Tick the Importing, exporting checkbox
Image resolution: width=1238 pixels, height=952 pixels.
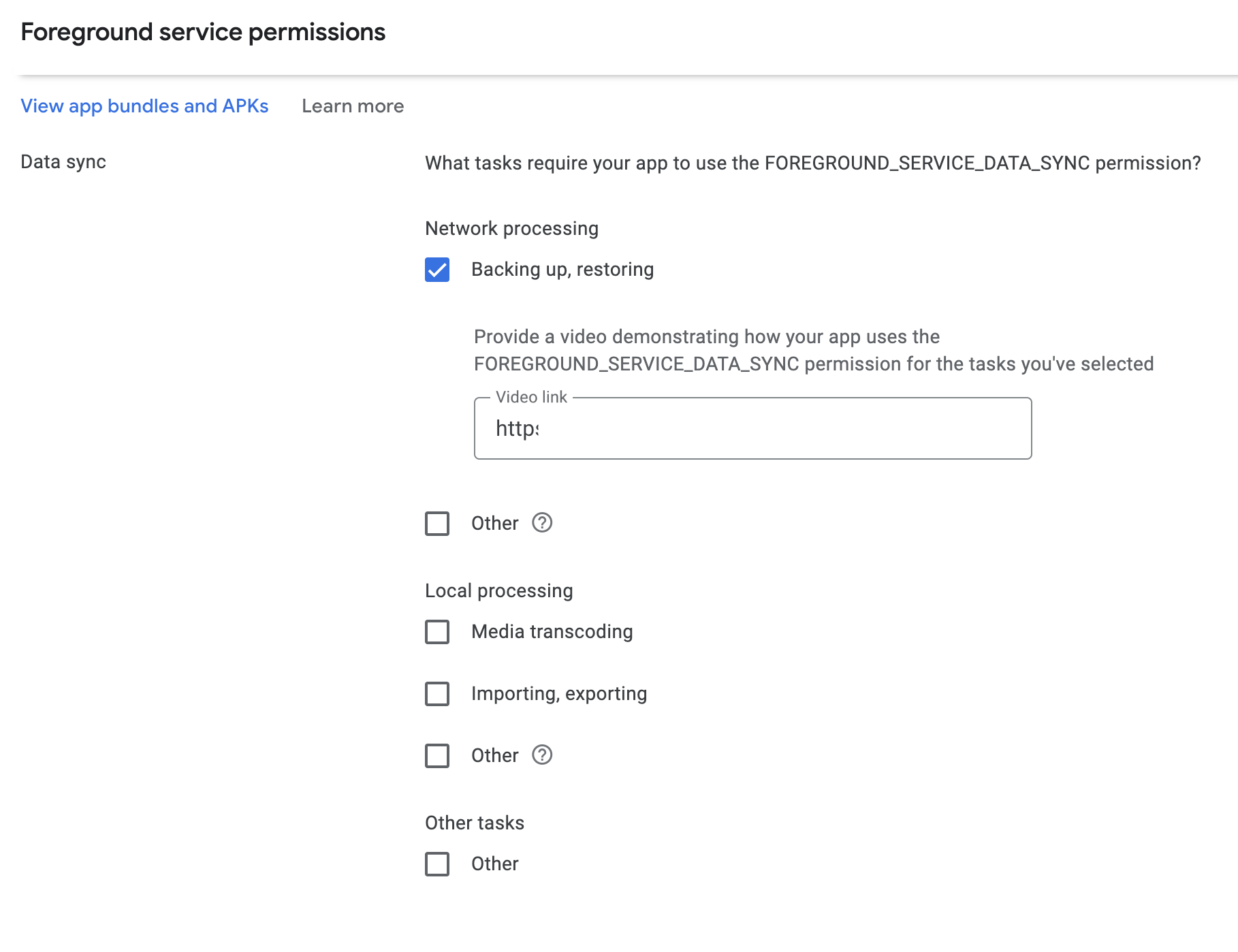(437, 694)
